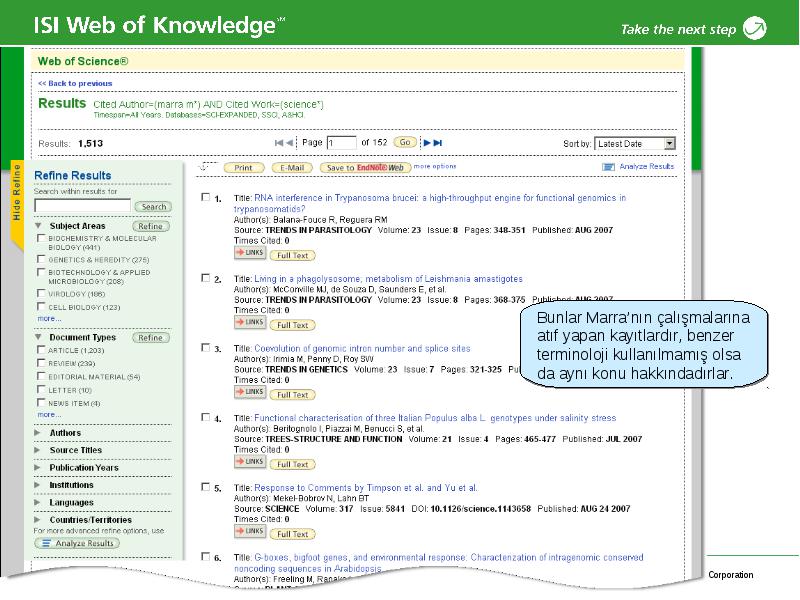This screenshot has height=600, width=800.
Task: Expand the Institutions refine section
Action: click(37, 485)
